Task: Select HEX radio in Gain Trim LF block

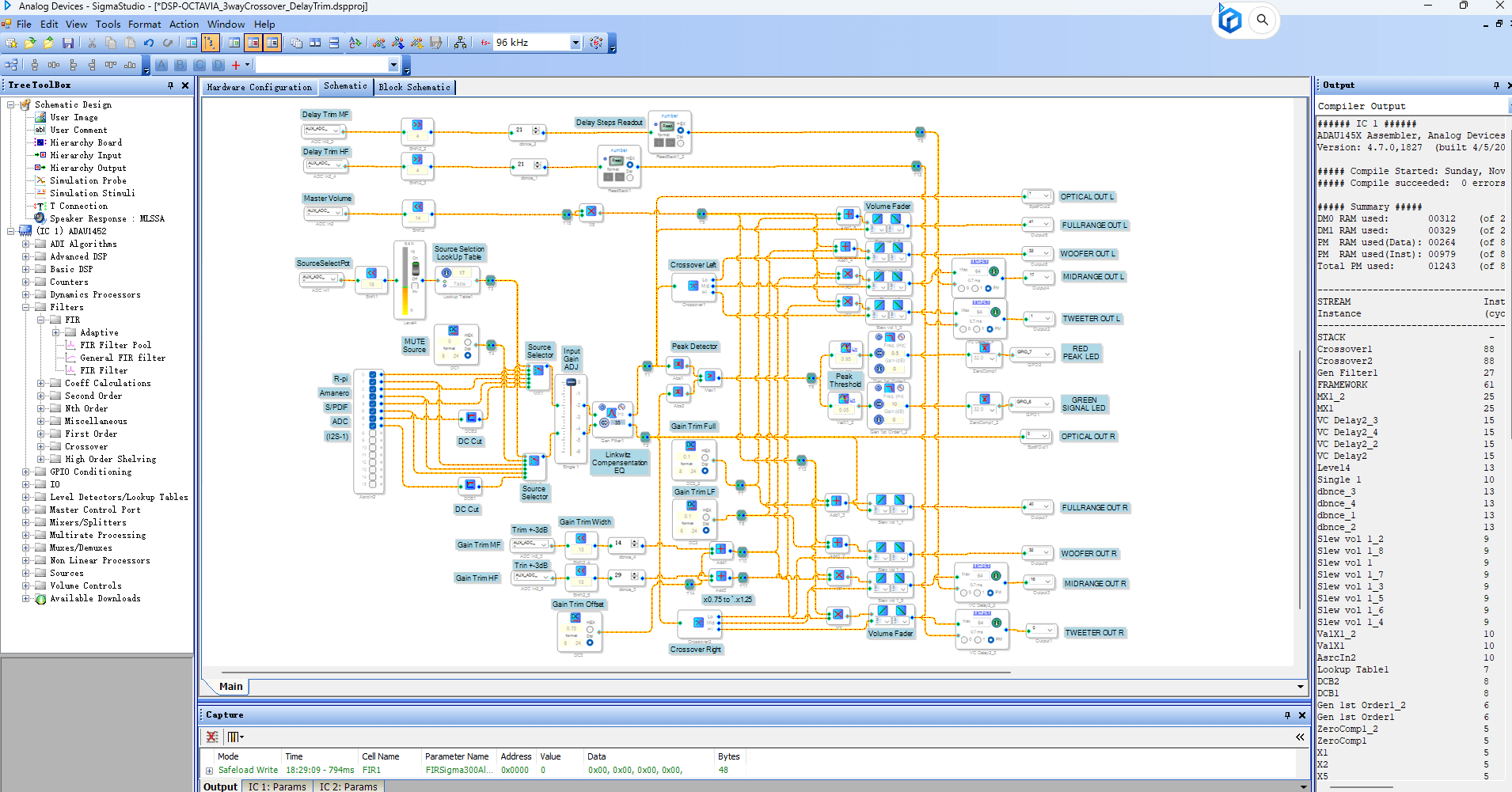Action: click(705, 518)
